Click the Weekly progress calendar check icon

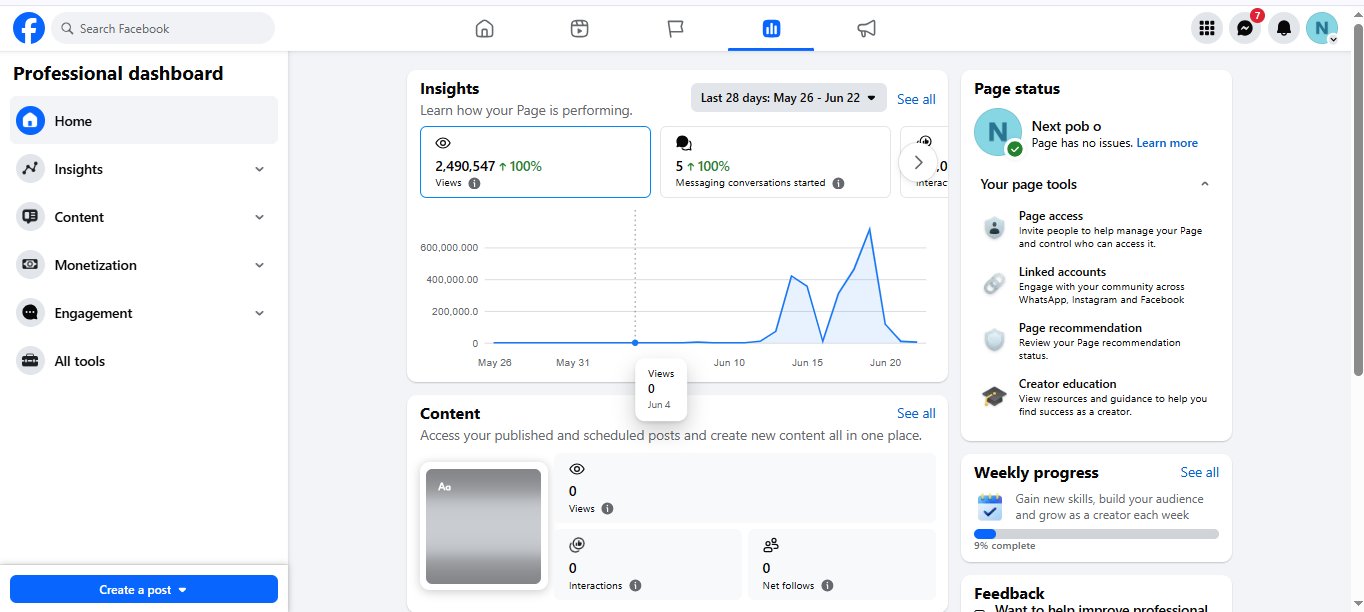tap(990, 507)
